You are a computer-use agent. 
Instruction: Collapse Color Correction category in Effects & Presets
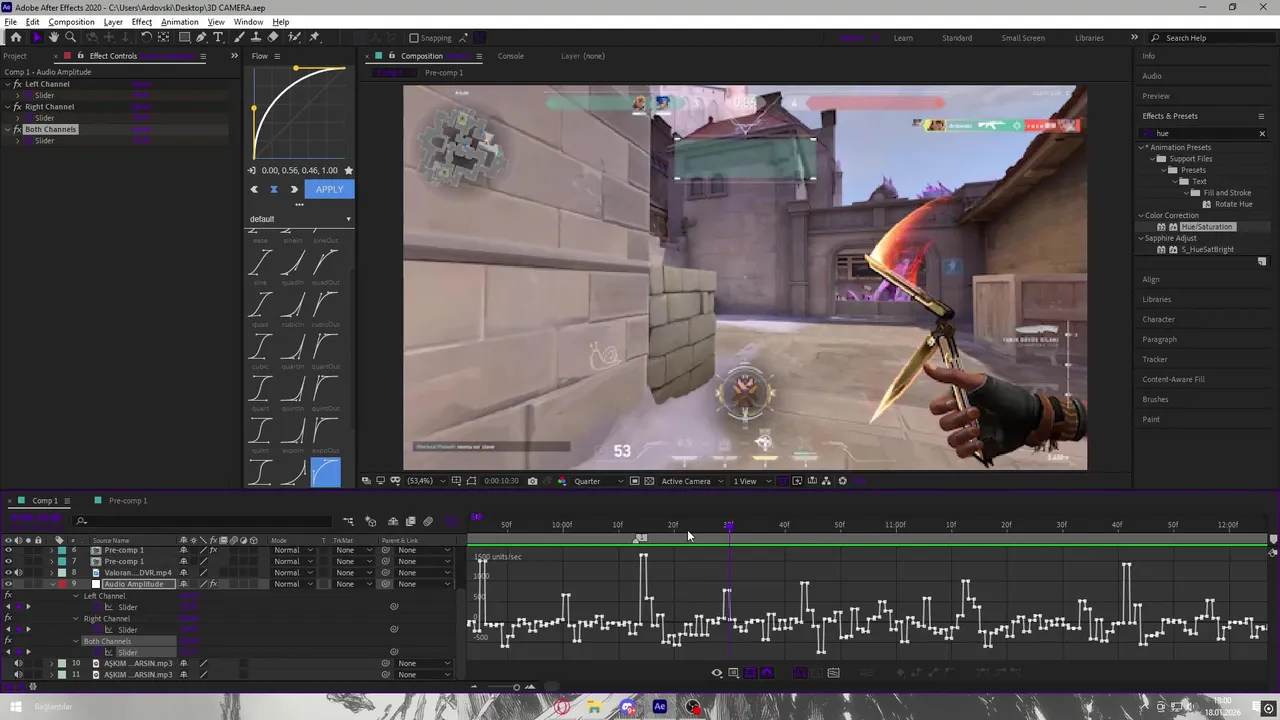click(1141, 215)
